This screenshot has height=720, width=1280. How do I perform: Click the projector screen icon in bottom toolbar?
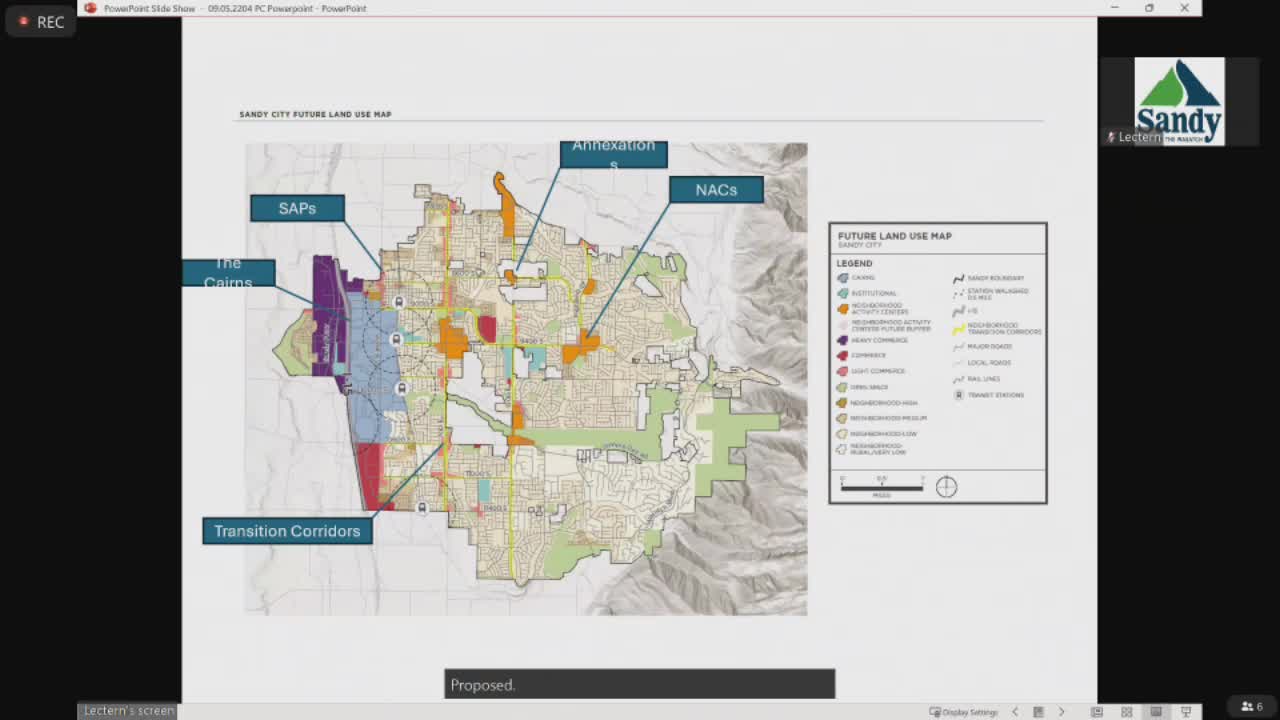(x=1185, y=711)
